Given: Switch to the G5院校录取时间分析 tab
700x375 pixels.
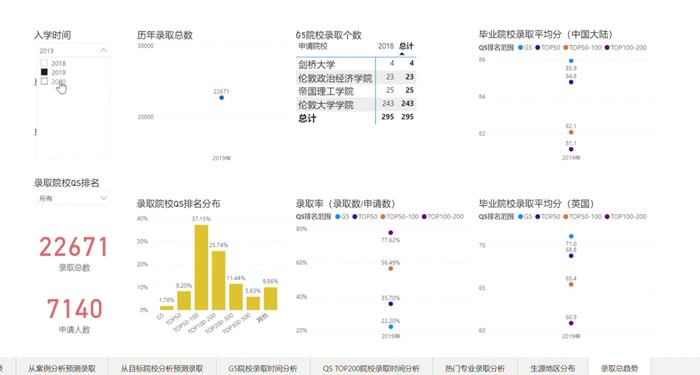Looking at the screenshot, I should (x=262, y=368).
